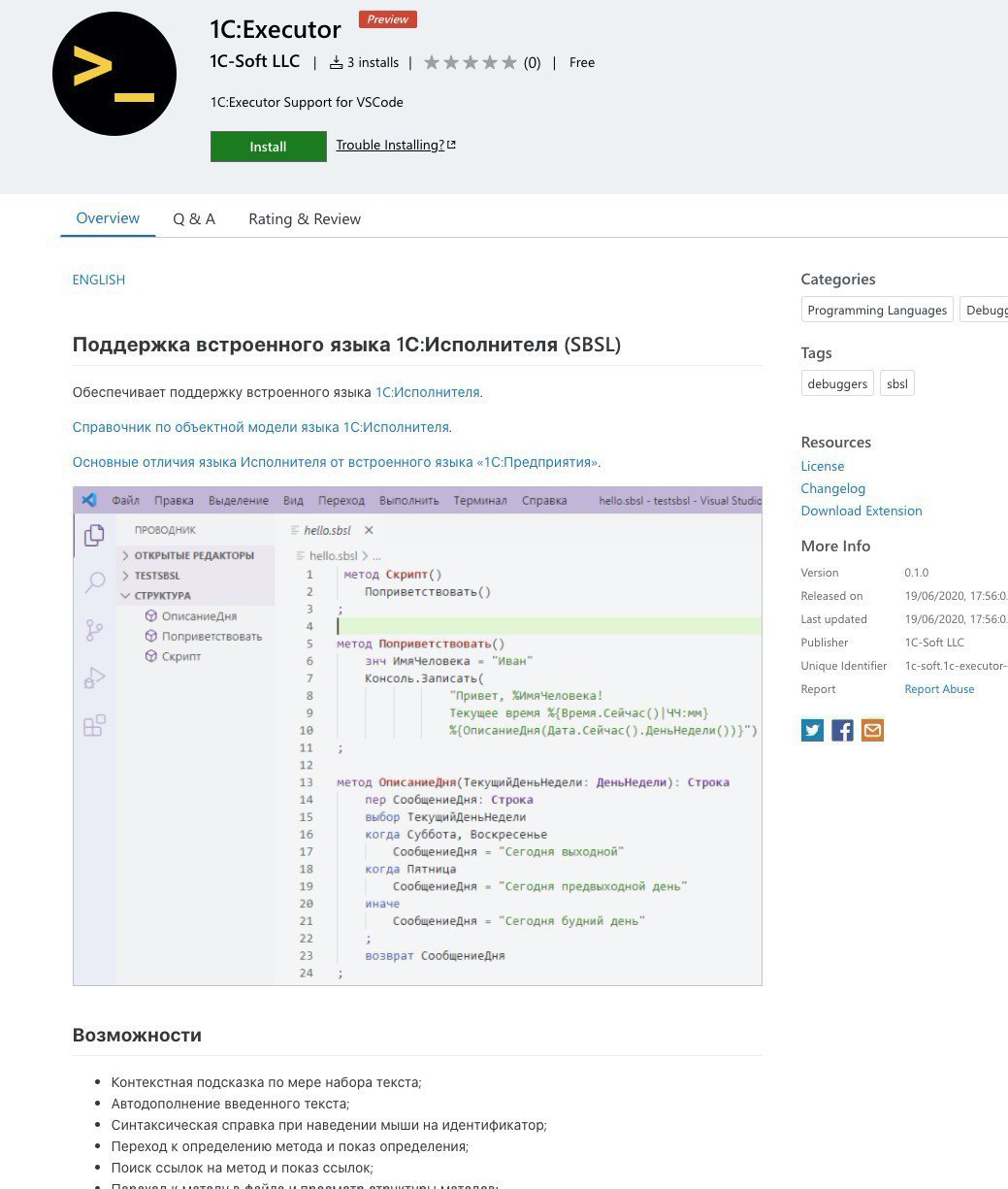Select ОписаниеДня in the structure tree
This screenshot has width=1008, height=1189.
tap(199, 616)
